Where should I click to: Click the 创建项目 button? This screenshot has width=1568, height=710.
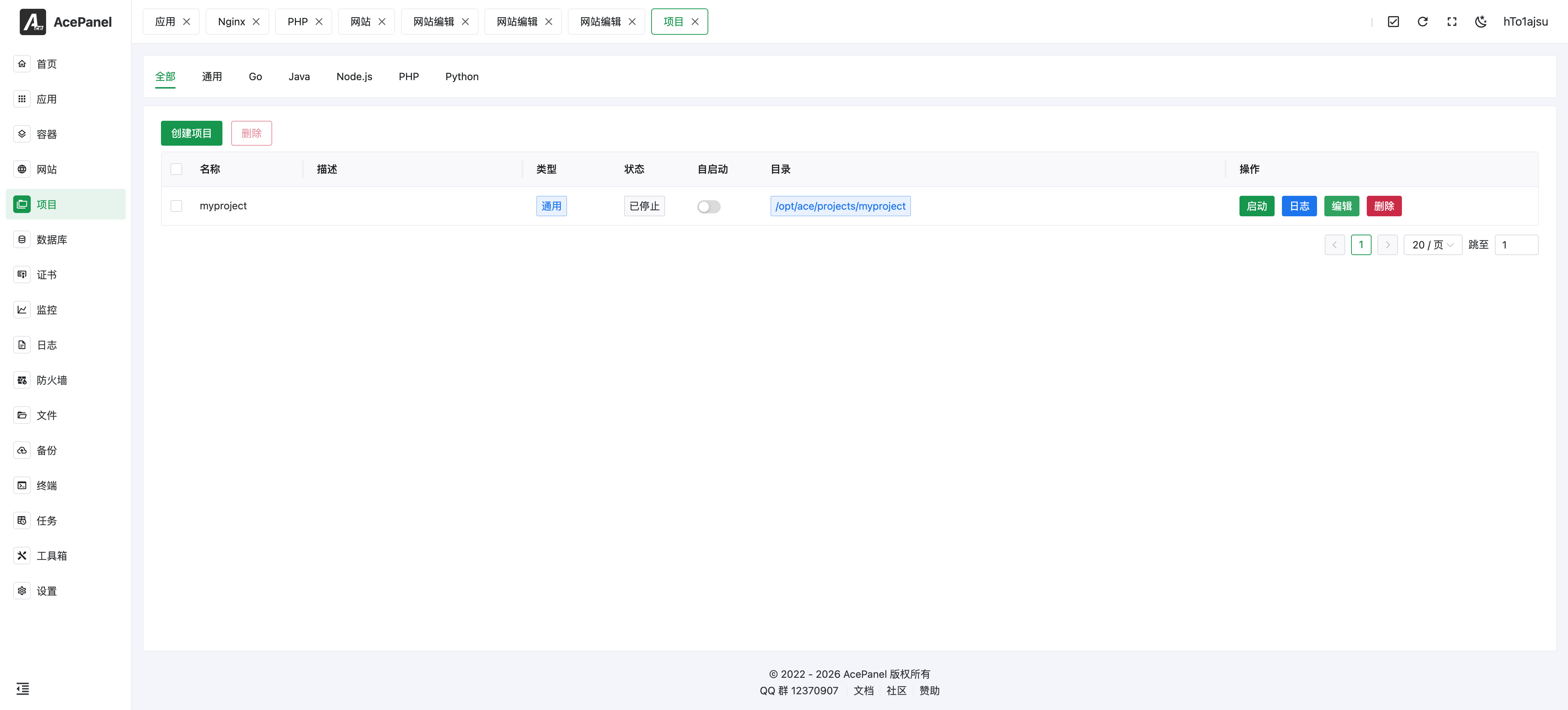point(191,133)
